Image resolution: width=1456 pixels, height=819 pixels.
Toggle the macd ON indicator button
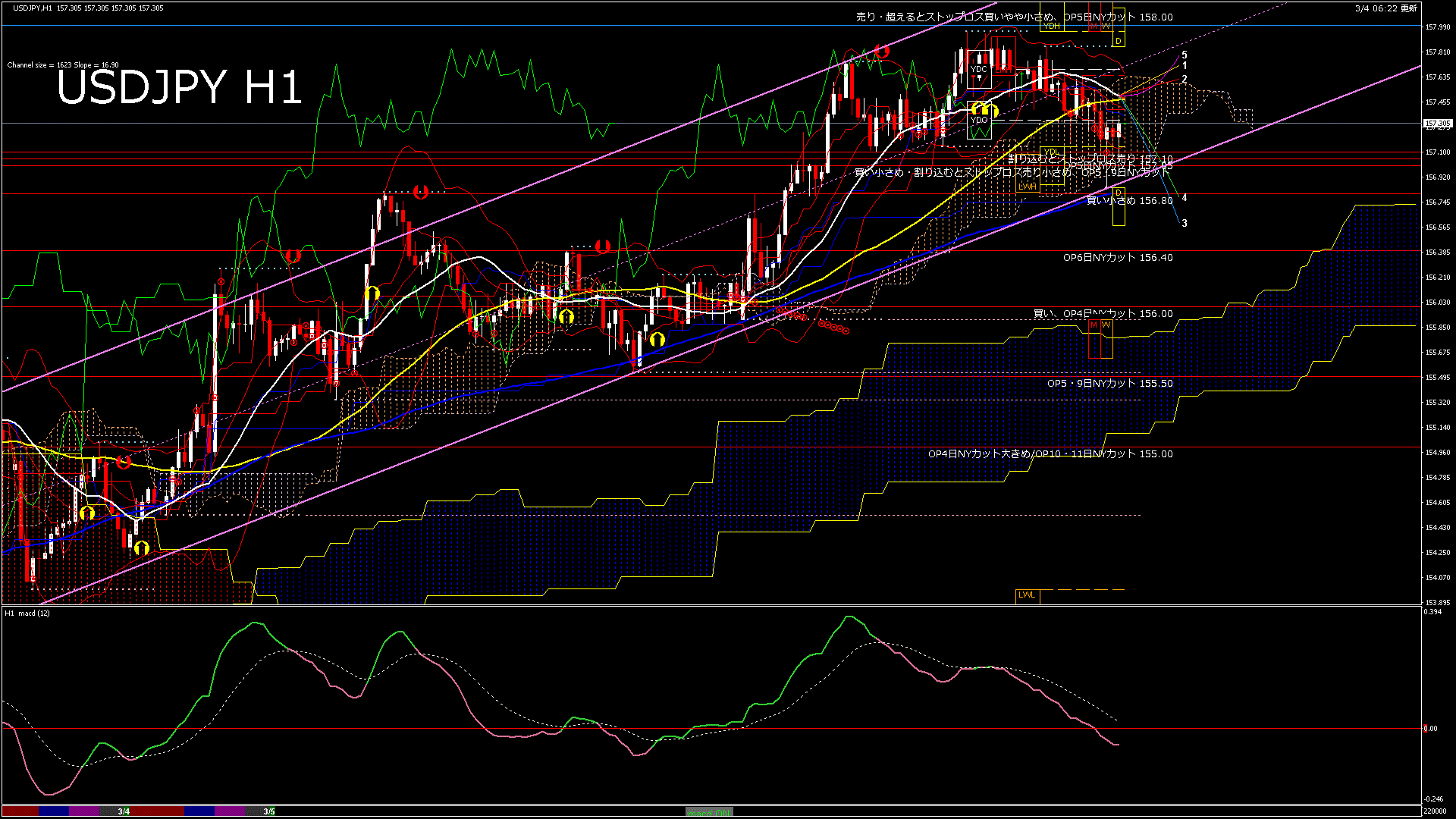708,813
